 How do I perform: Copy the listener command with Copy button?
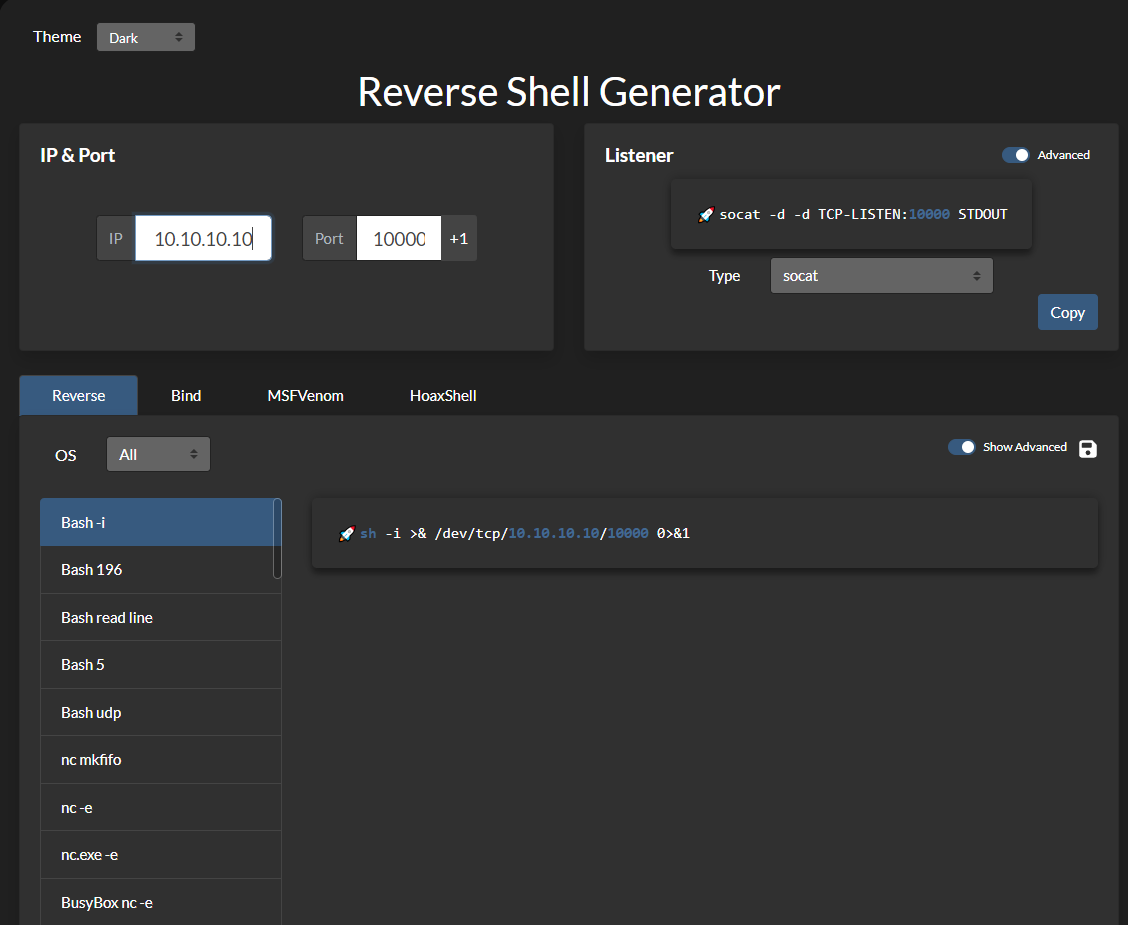tap(1068, 312)
